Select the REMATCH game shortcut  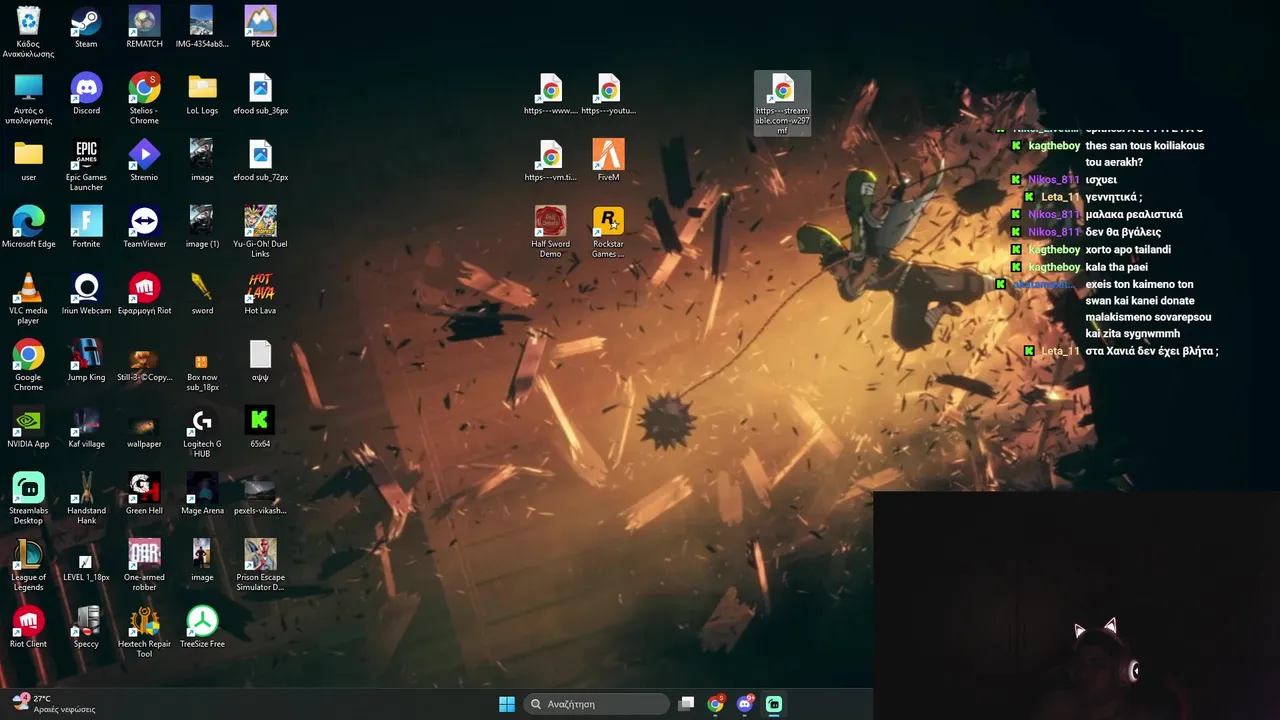click(144, 28)
